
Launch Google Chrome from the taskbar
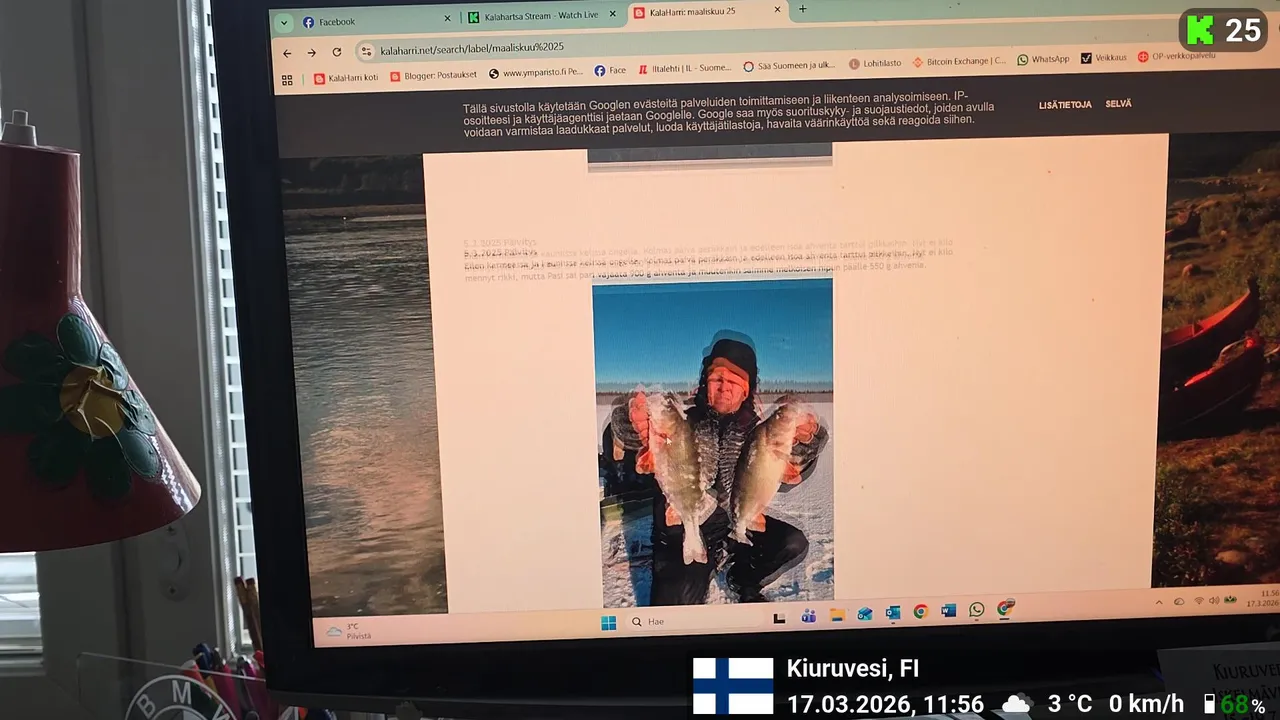pos(921,611)
